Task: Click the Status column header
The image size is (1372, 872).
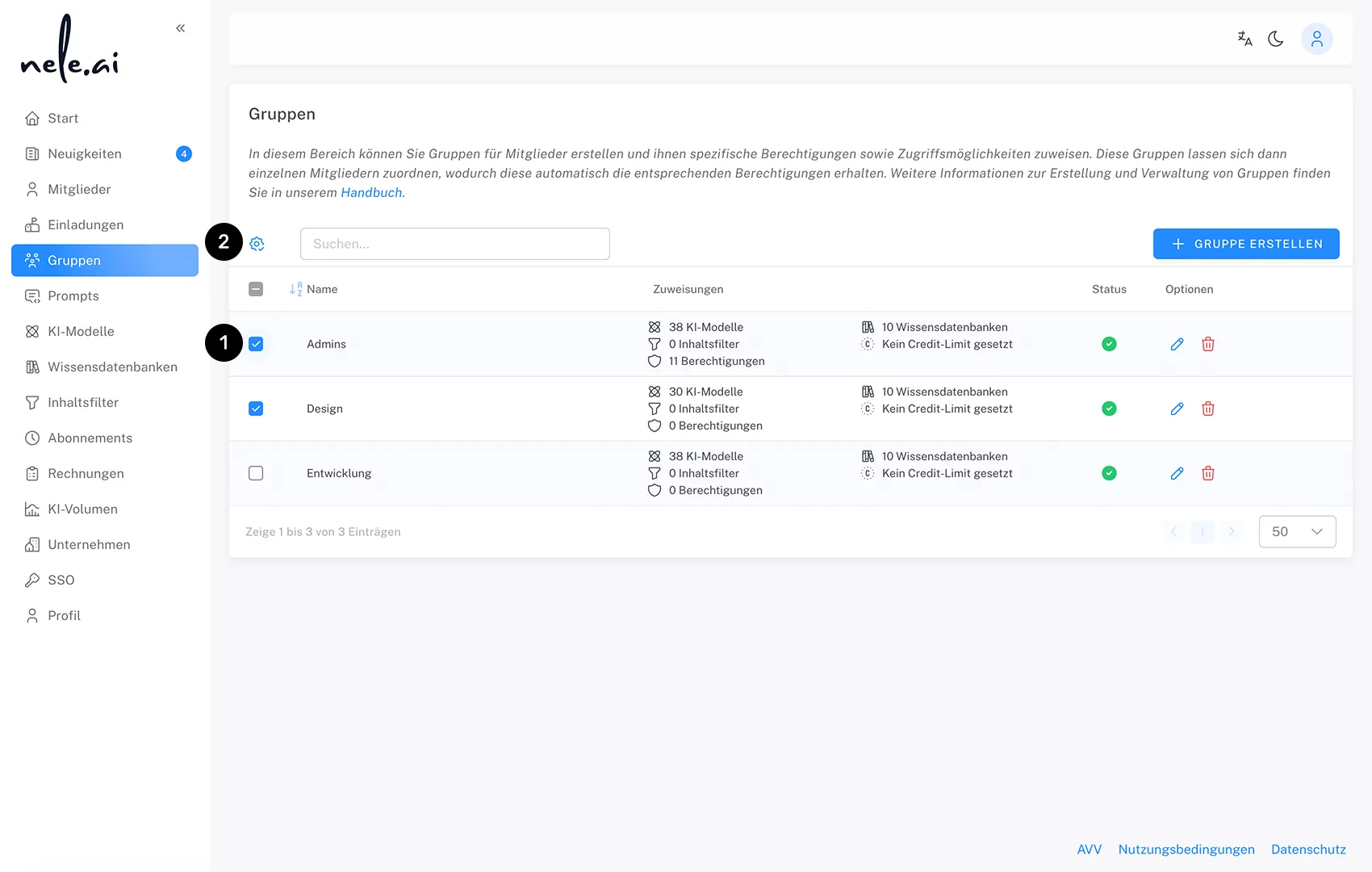Action: pyautogui.click(x=1109, y=289)
